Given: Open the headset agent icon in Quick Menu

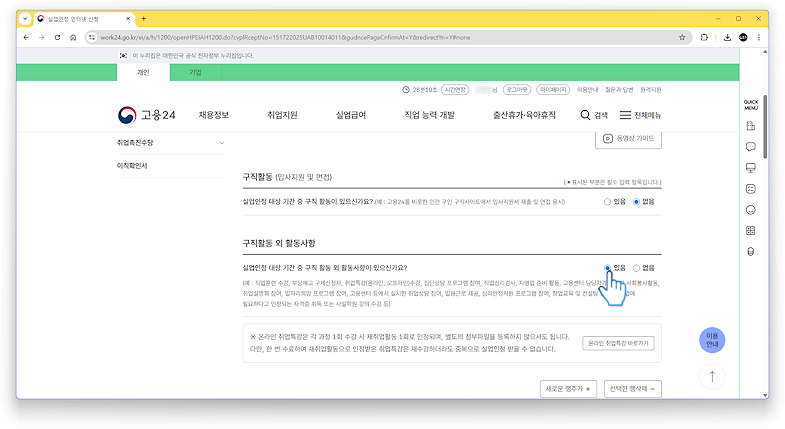Looking at the screenshot, I should click(x=750, y=252).
